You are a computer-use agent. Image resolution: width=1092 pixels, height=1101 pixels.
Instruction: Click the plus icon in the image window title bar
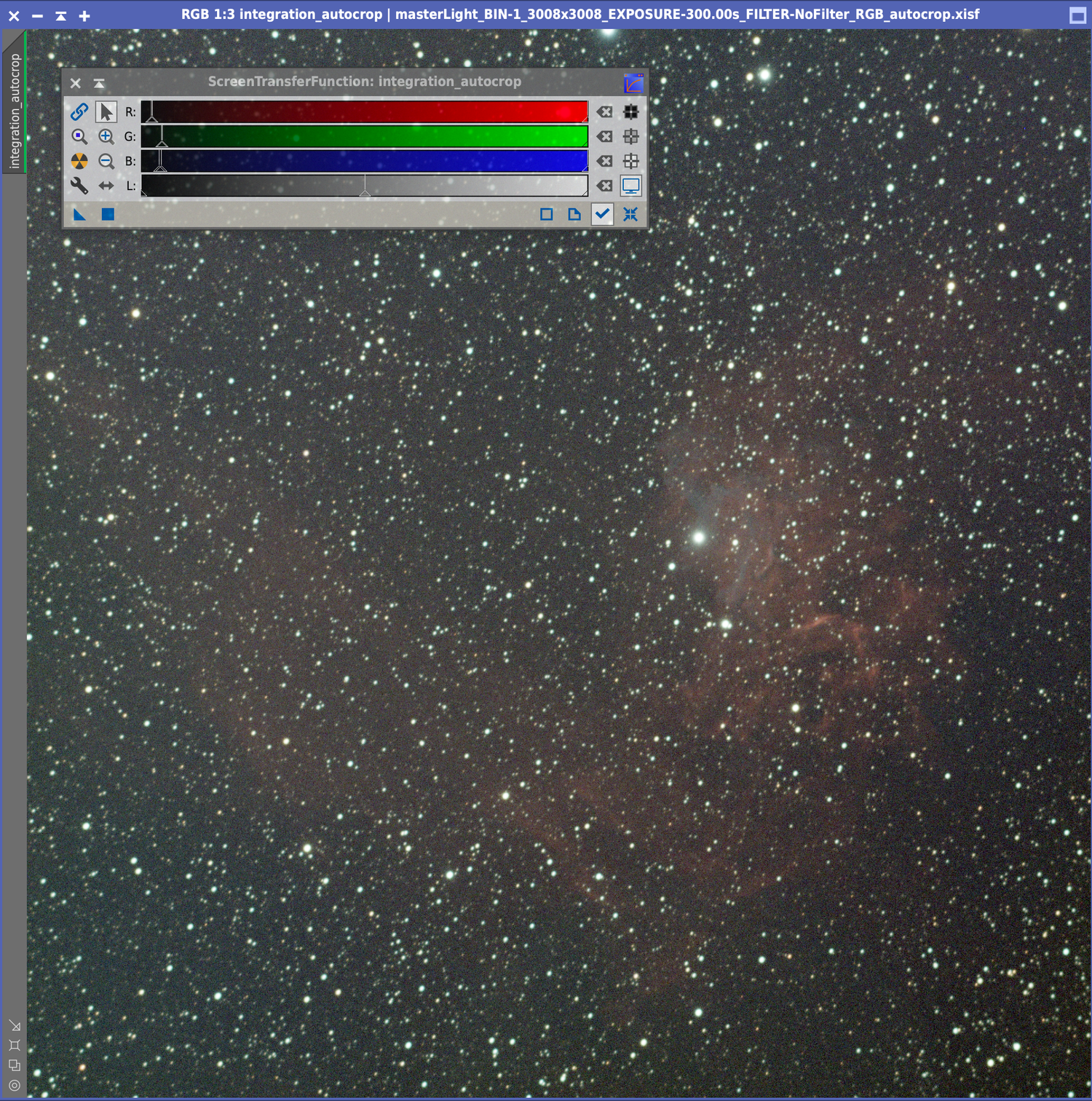(x=84, y=15)
